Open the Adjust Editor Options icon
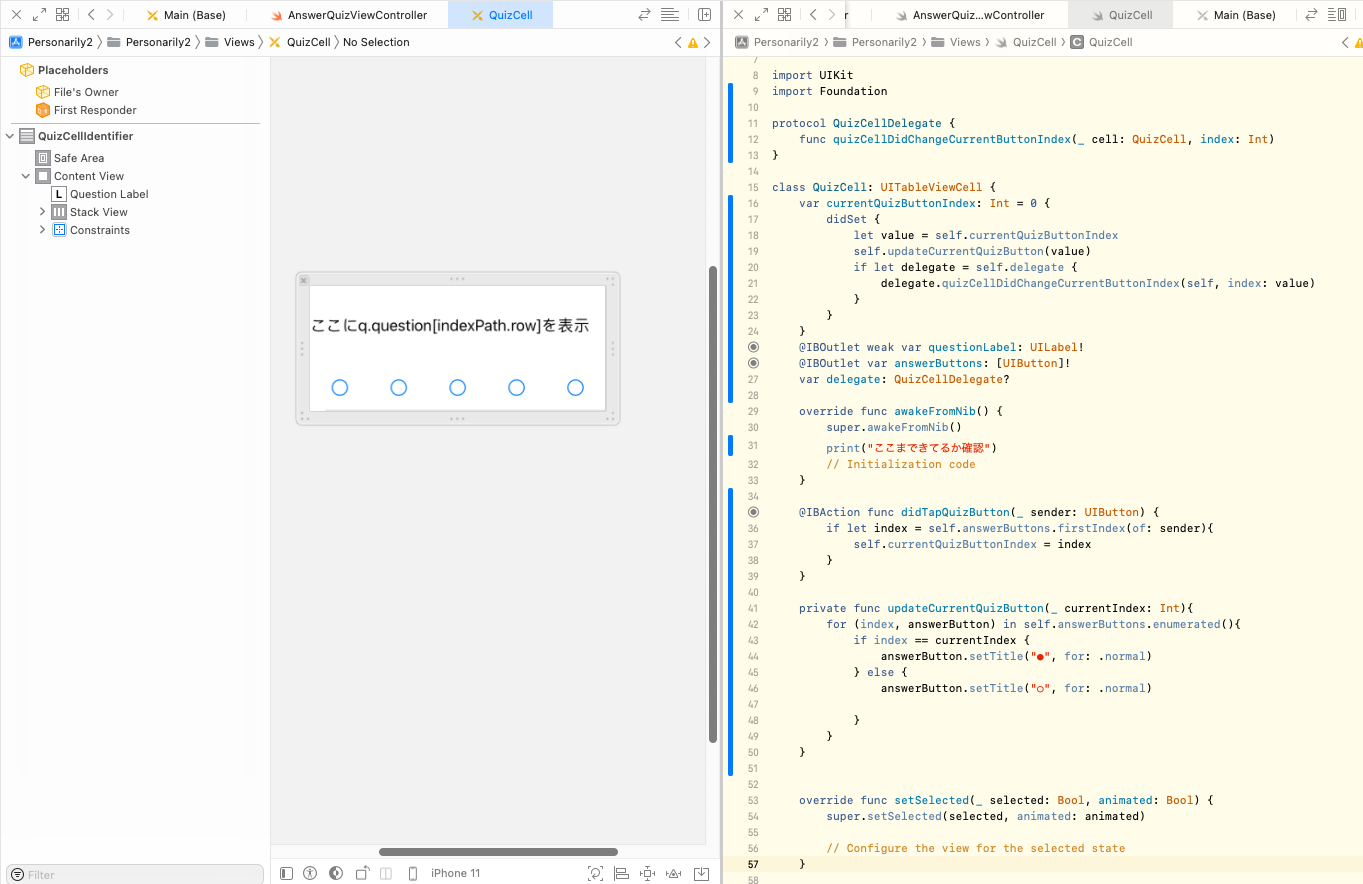1363x884 pixels. [x=670, y=15]
